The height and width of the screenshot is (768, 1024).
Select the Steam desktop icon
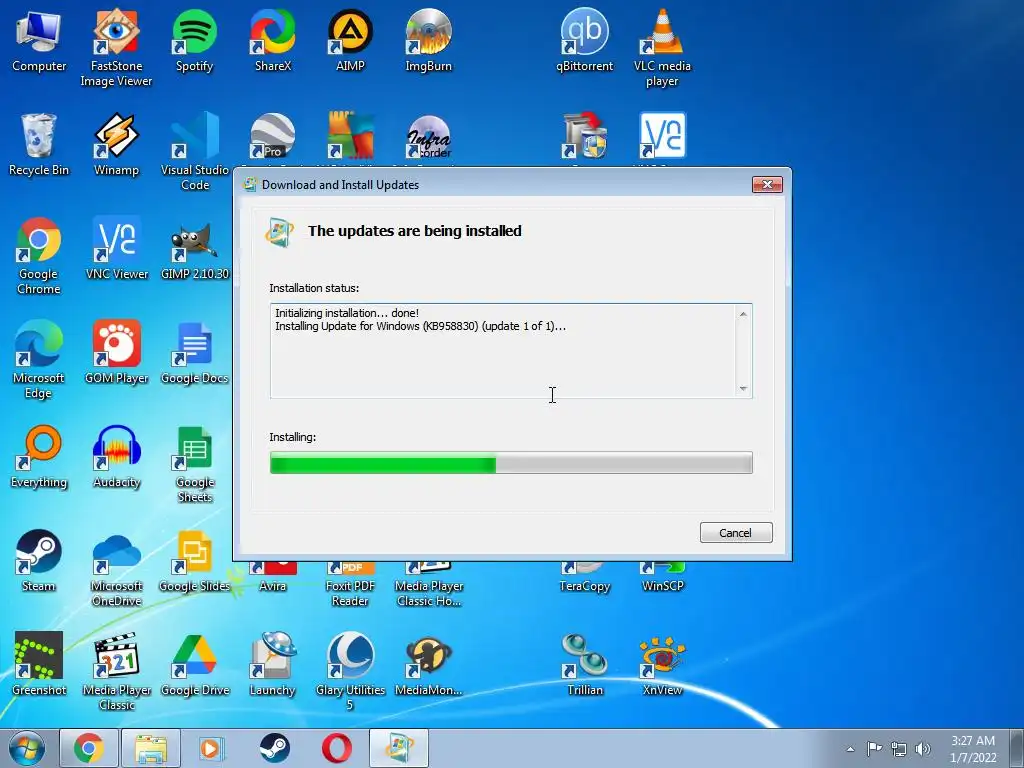tap(39, 561)
